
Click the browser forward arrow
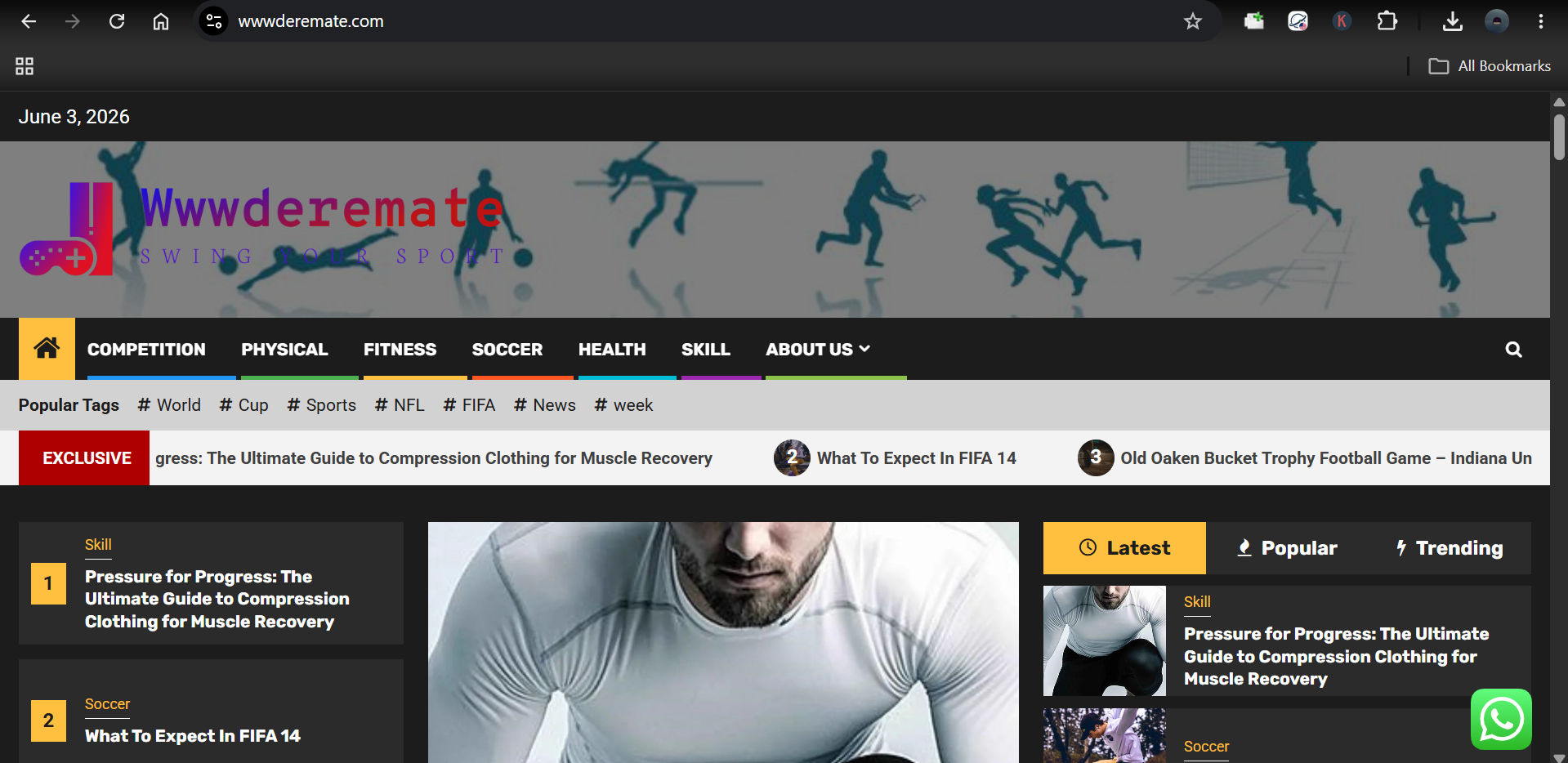73,21
